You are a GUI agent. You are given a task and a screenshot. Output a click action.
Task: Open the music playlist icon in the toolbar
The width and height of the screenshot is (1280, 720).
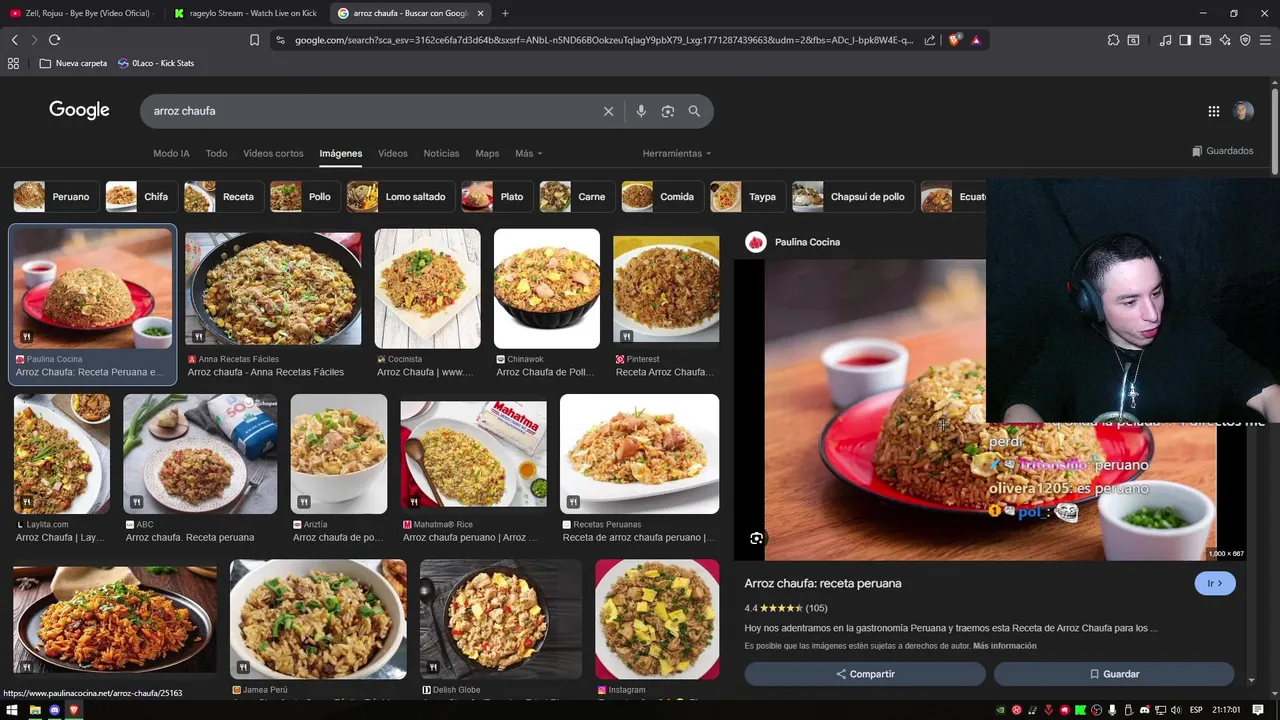pos(1165,40)
